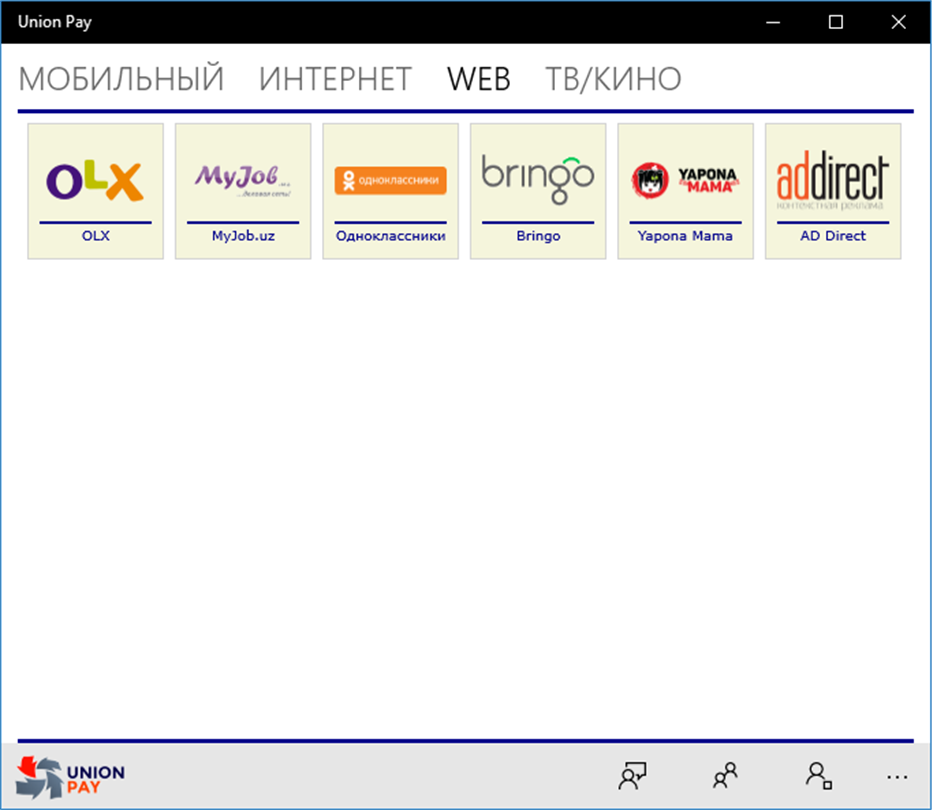This screenshot has width=932, height=810.
Task: Click the Одноклассники text label
Action: 391,236
